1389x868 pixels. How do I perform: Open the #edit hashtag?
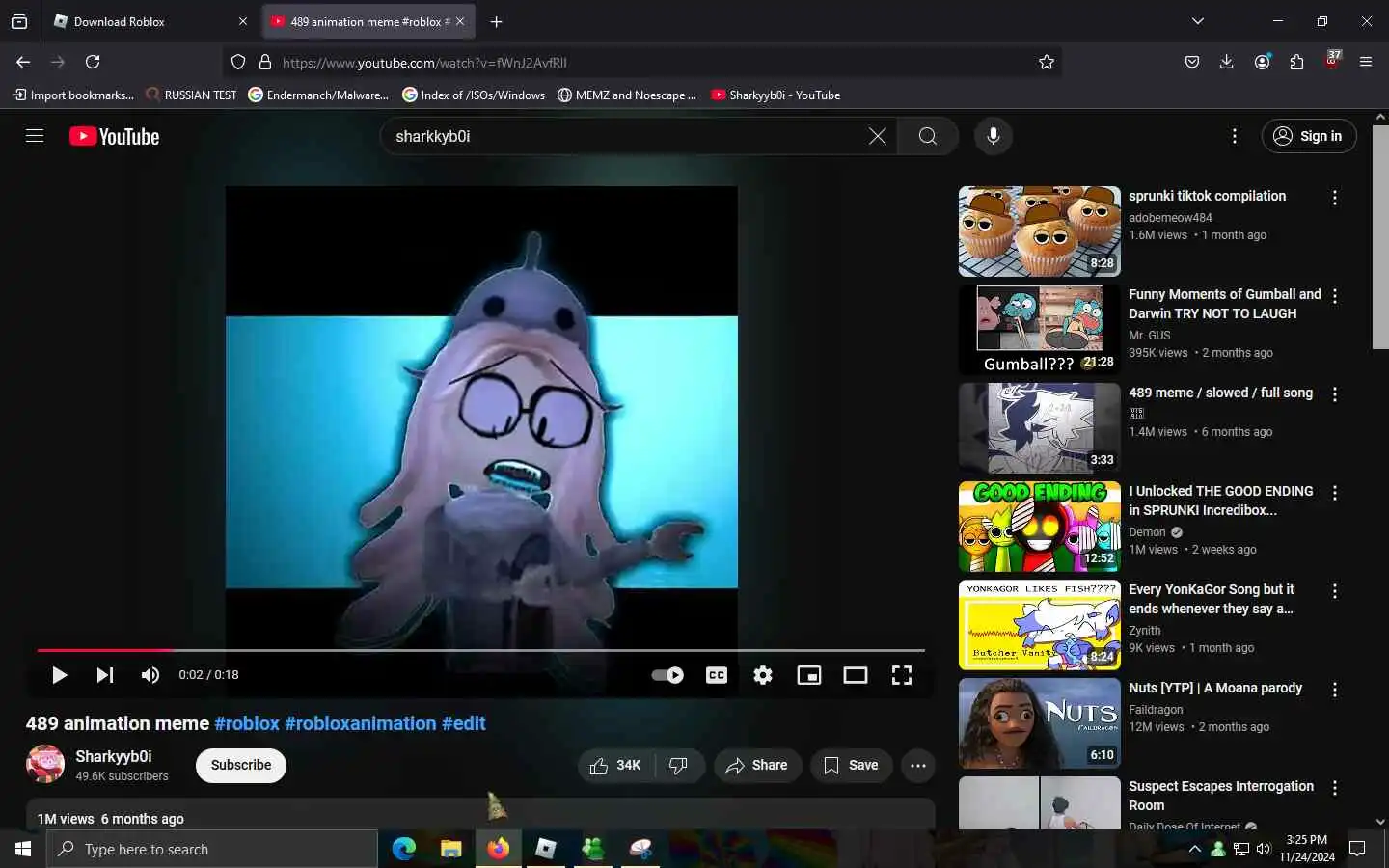(464, 723)
